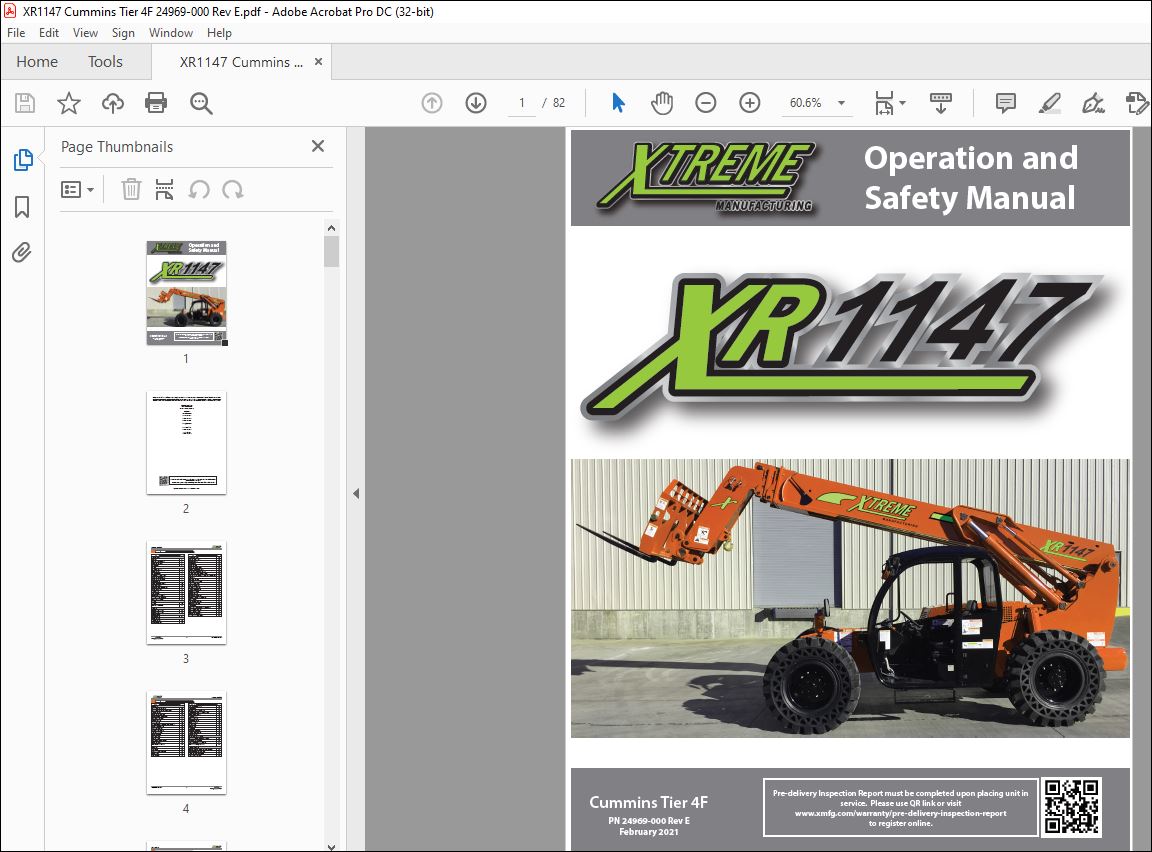Close the XR1147 Cummins document tab
The image size is (1152, 852).
(318, 62)
